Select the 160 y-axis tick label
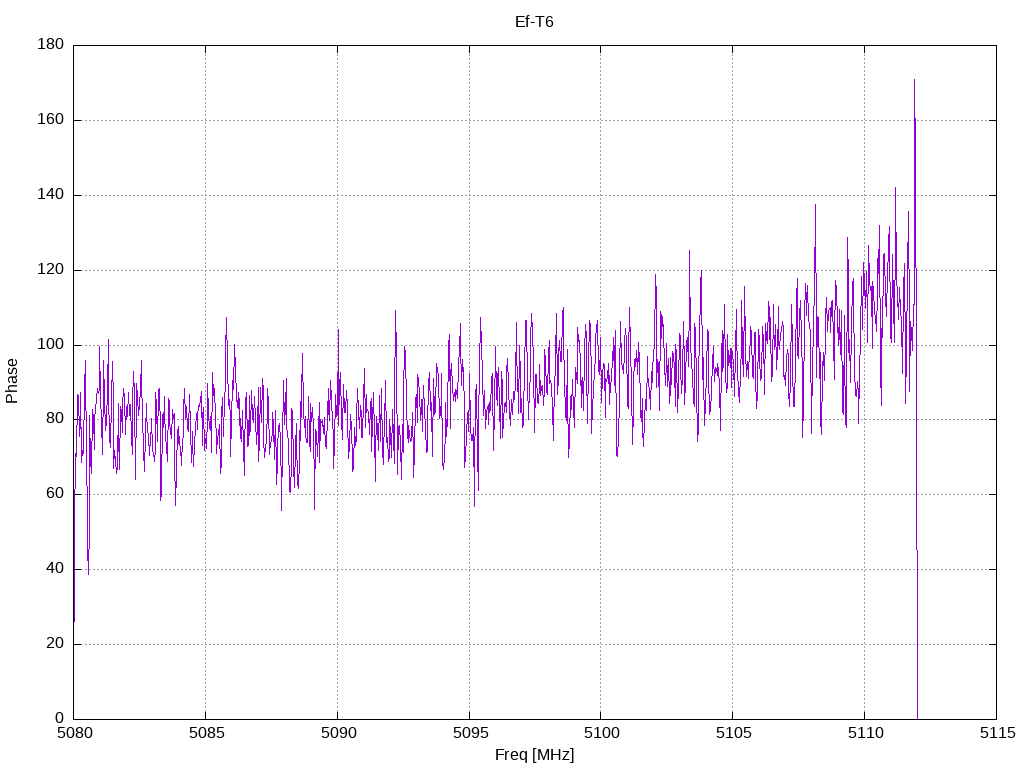Viewport: 1024px width, 768px height. [51, 120]
